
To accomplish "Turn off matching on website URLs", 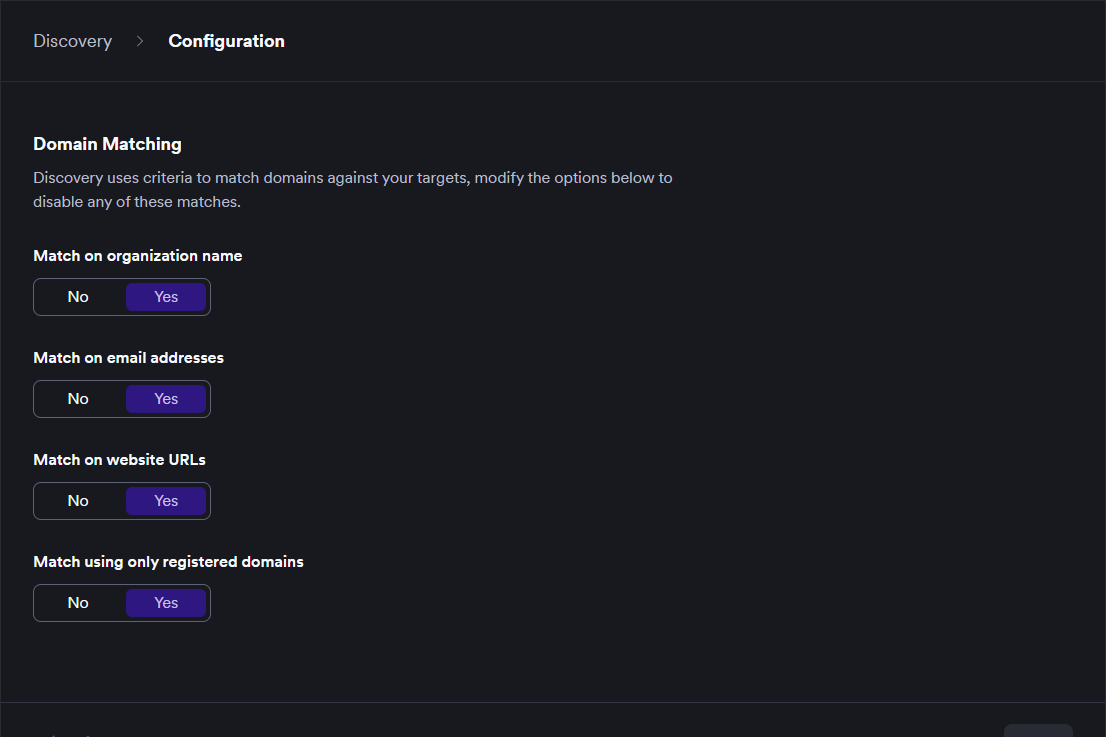I will [78, 501].
